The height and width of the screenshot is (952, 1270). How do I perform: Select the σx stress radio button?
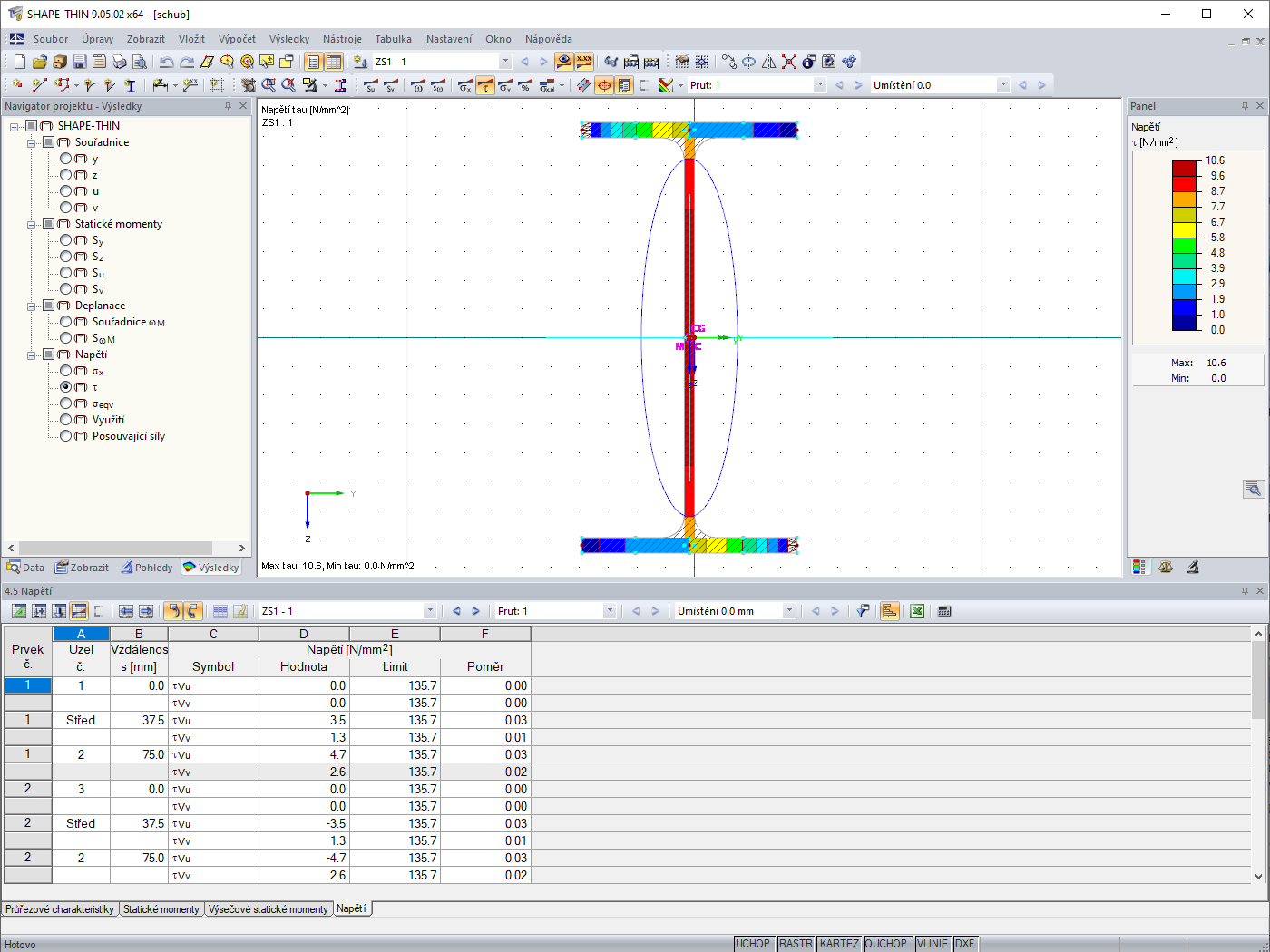pos(66,371)
